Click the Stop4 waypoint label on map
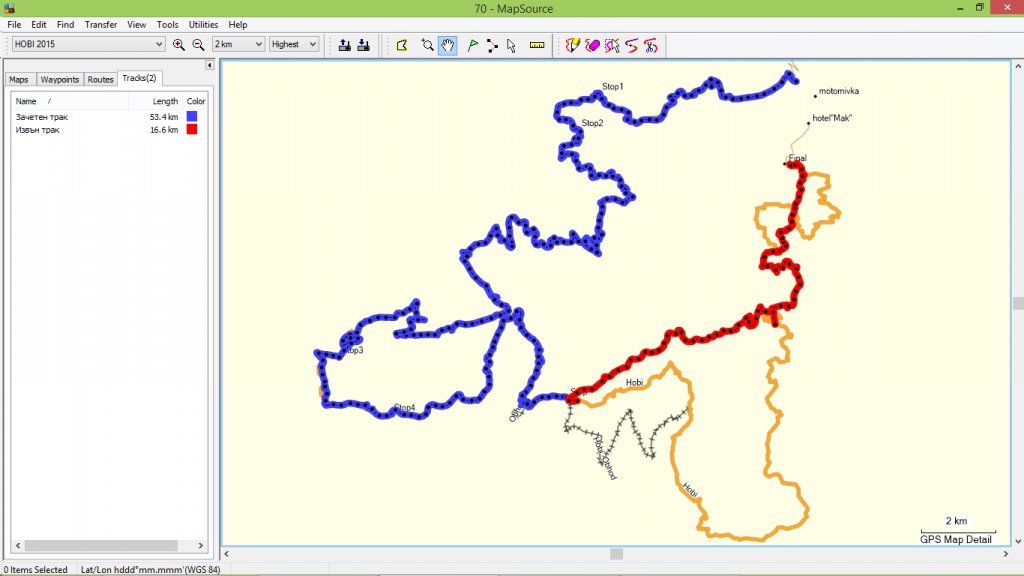1024x576 pixels. (x=405, y=408)
